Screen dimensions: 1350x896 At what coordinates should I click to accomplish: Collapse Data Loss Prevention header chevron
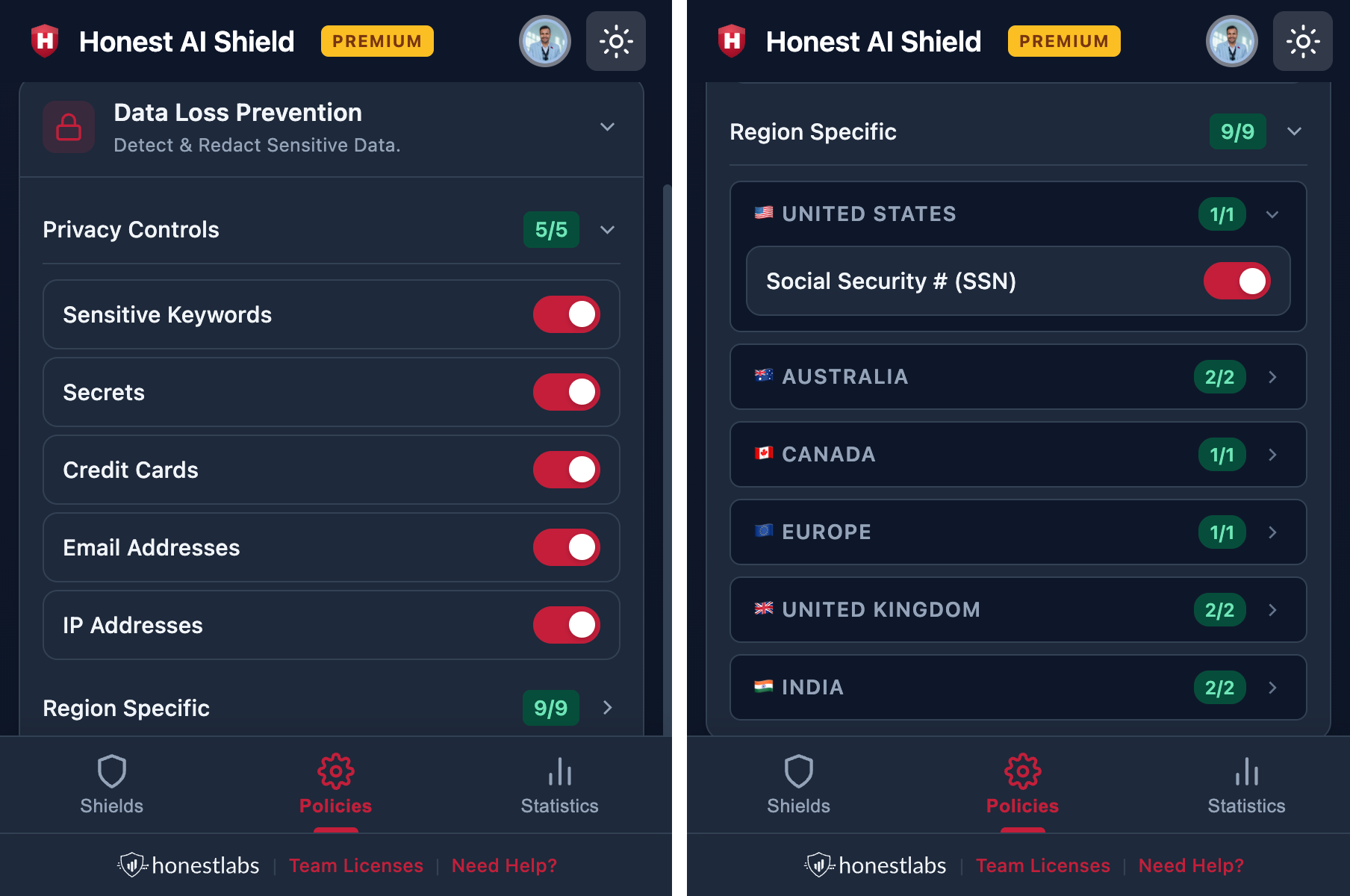pos(608,127)
